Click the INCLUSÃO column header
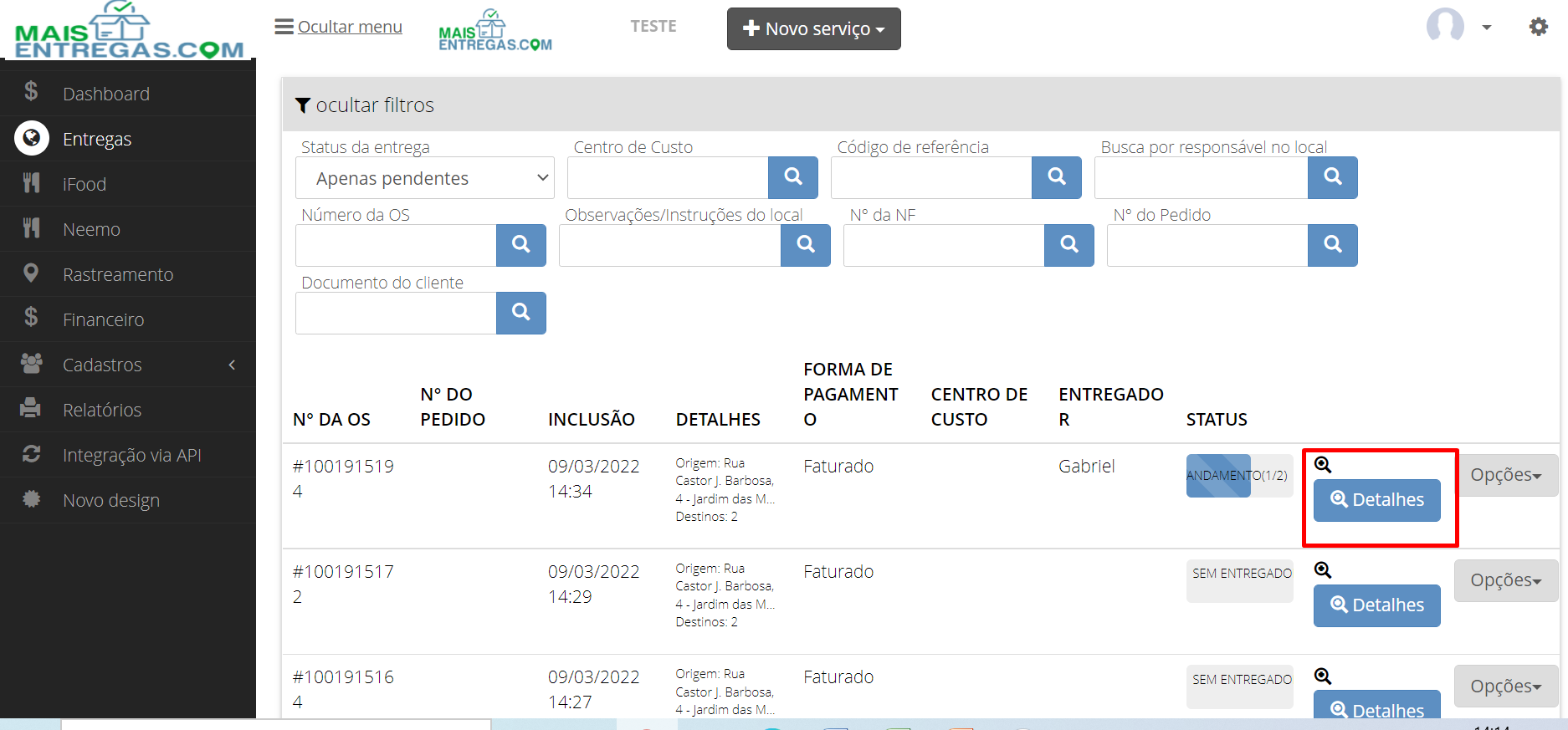 tap(592, 420)
